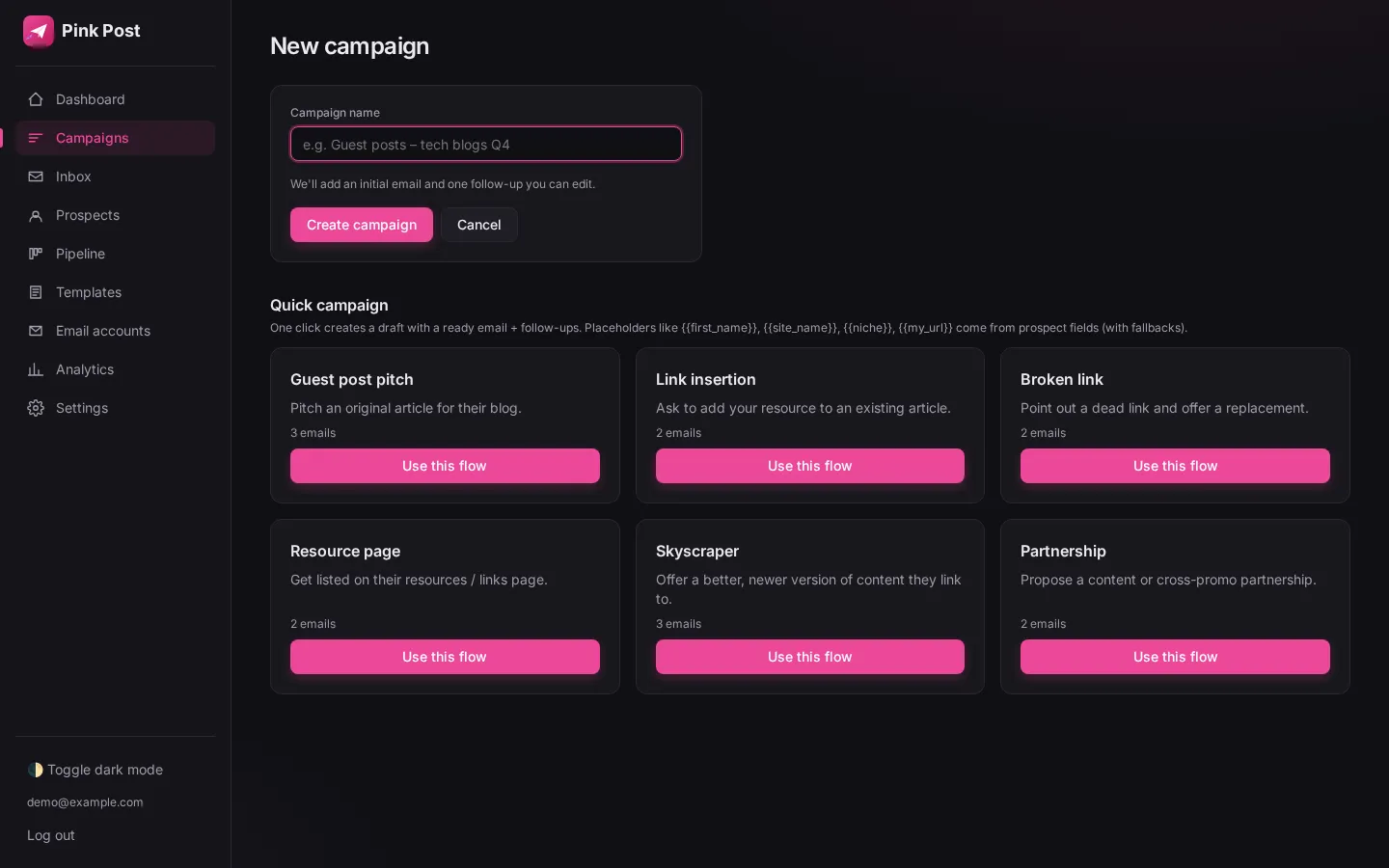Cancel the new campaign form
Viewport: 1389px width, 868px height.
(x=479, y=225)
